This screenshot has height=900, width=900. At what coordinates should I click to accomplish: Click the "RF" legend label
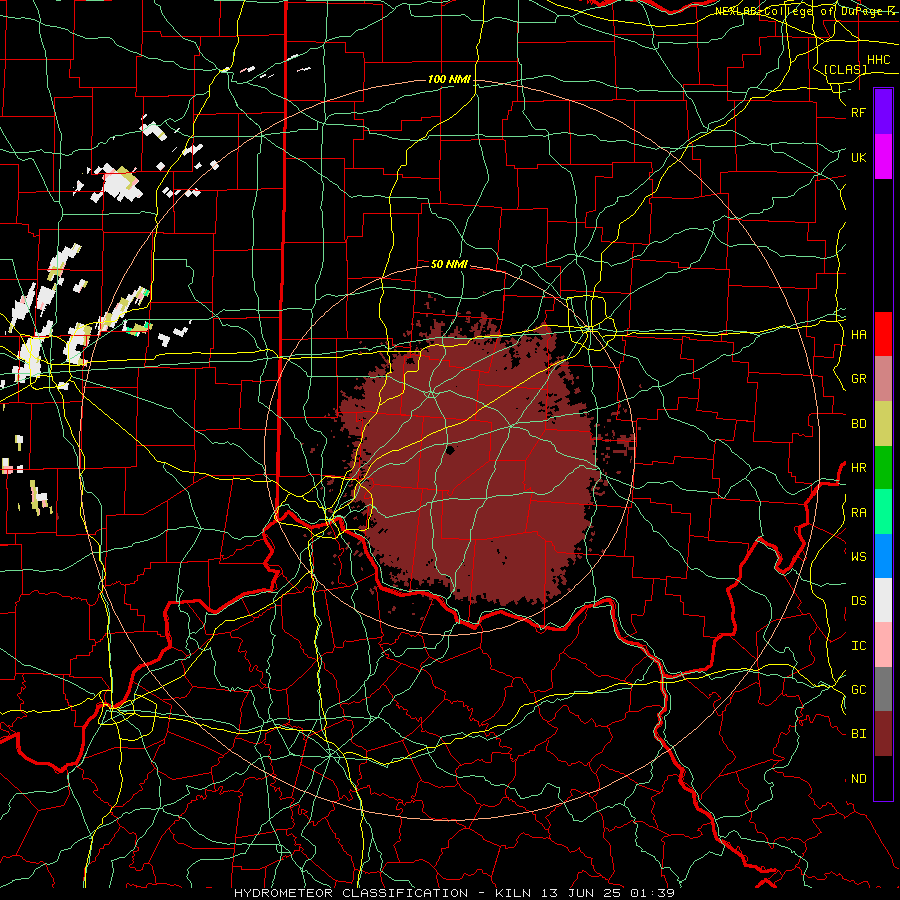point(858,112)
